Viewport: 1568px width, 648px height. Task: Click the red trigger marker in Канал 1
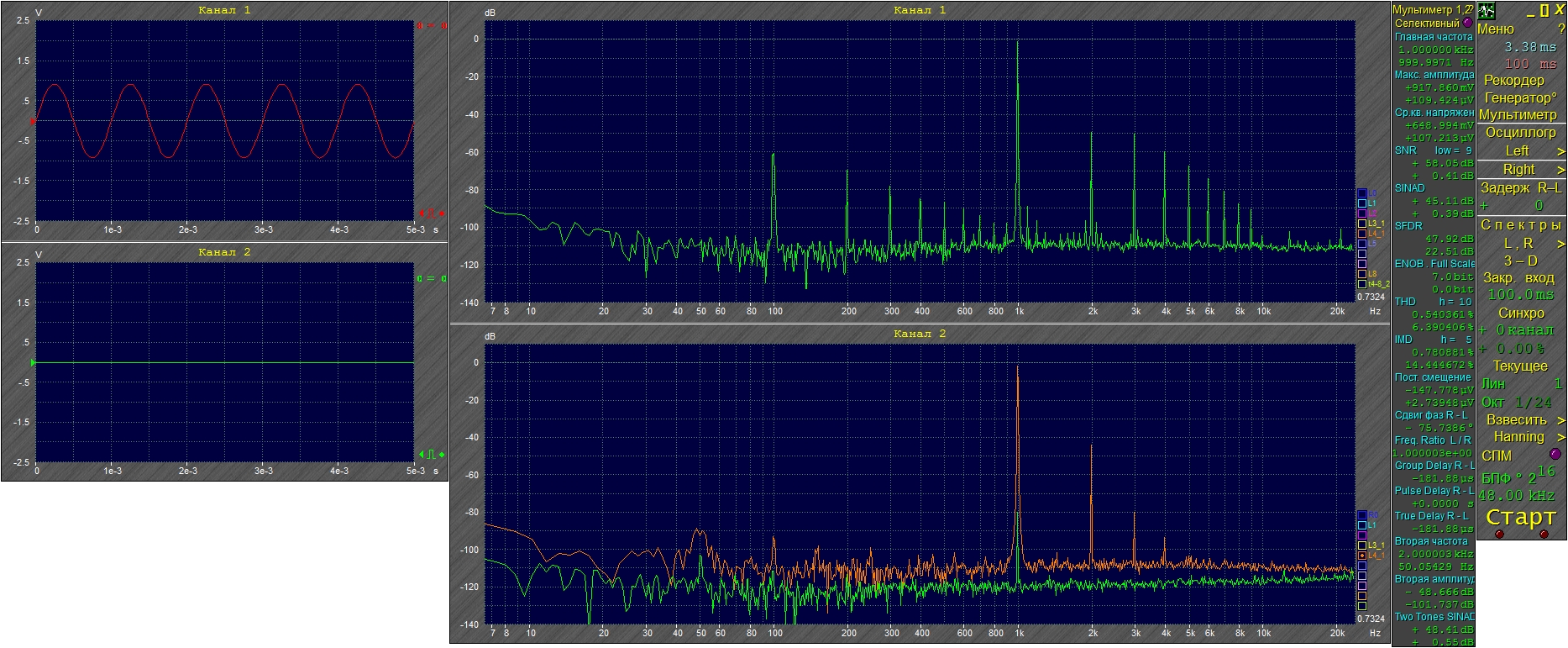pos(33,121)
